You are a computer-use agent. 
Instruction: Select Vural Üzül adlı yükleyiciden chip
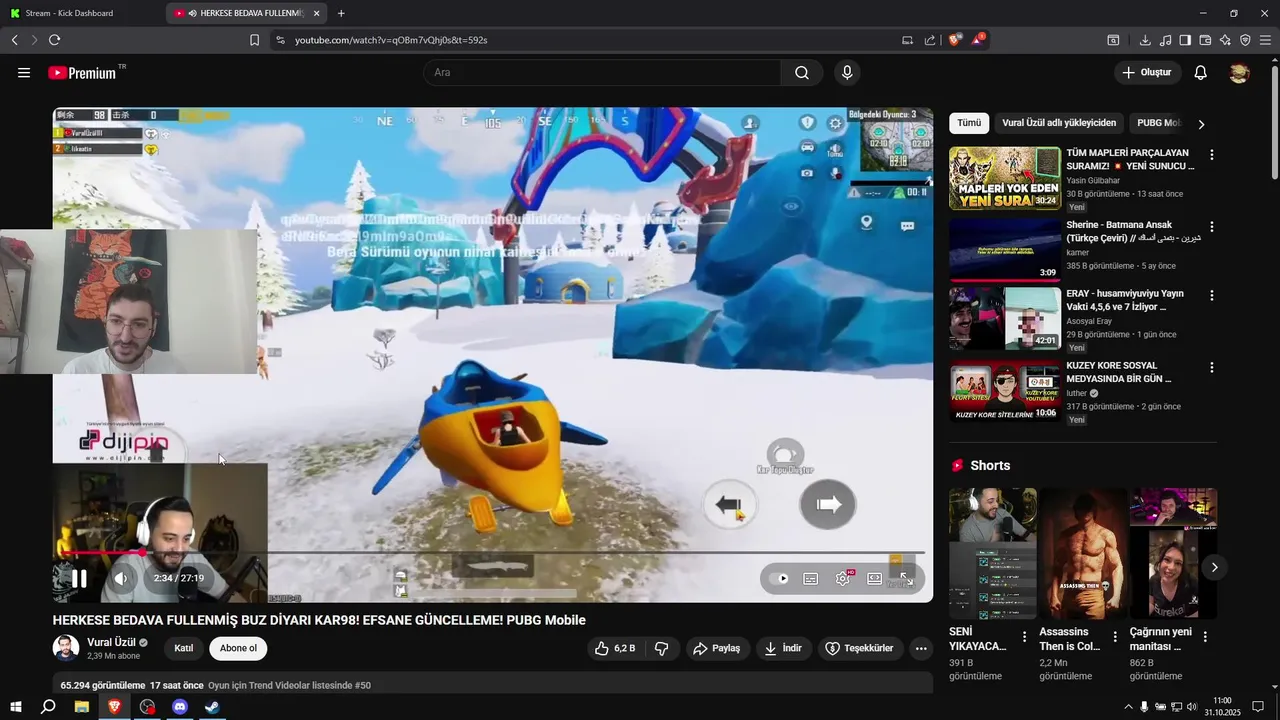tap(1059, 123)
